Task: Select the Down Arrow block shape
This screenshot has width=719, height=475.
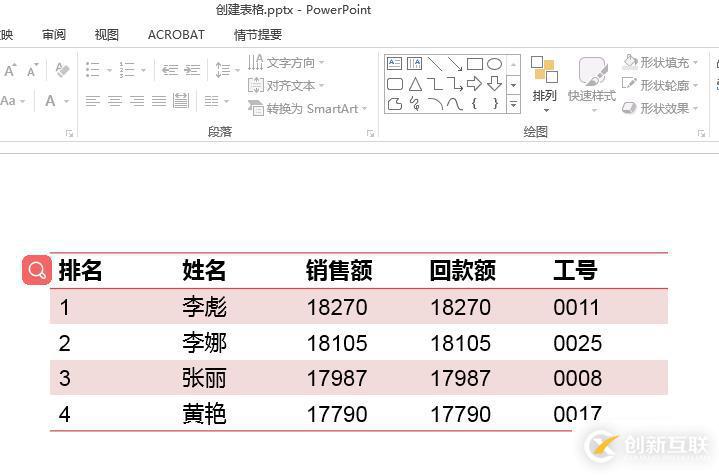Action: pos(494,84)
